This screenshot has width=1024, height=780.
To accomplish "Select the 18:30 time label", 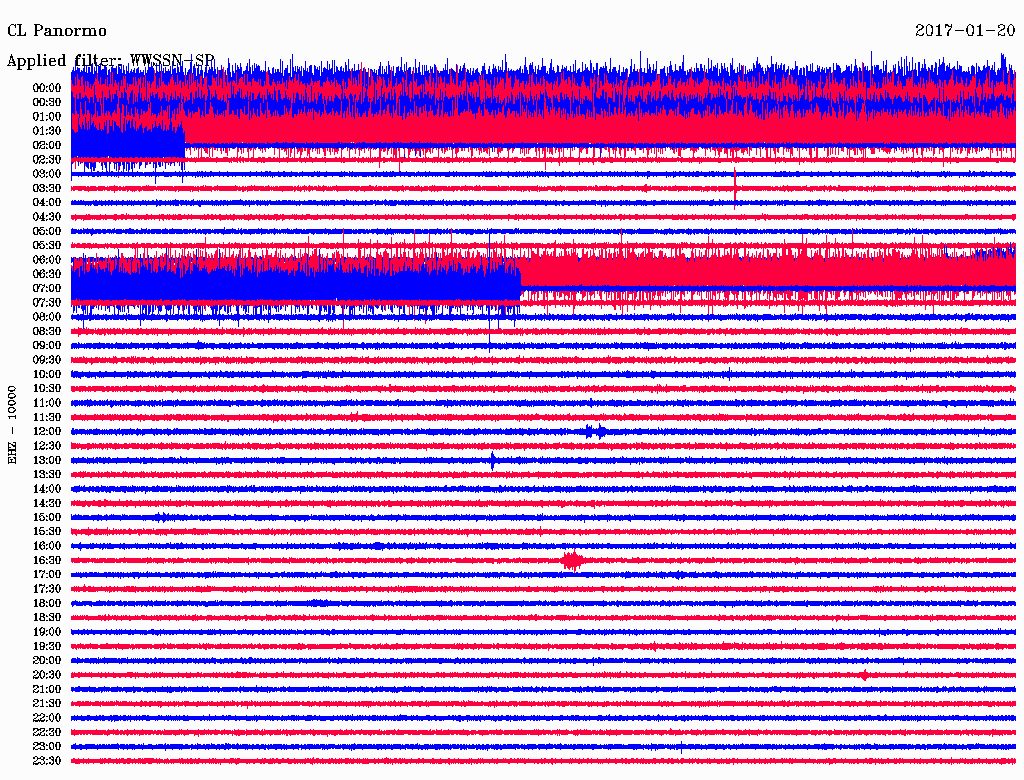I will coord(47,617).
